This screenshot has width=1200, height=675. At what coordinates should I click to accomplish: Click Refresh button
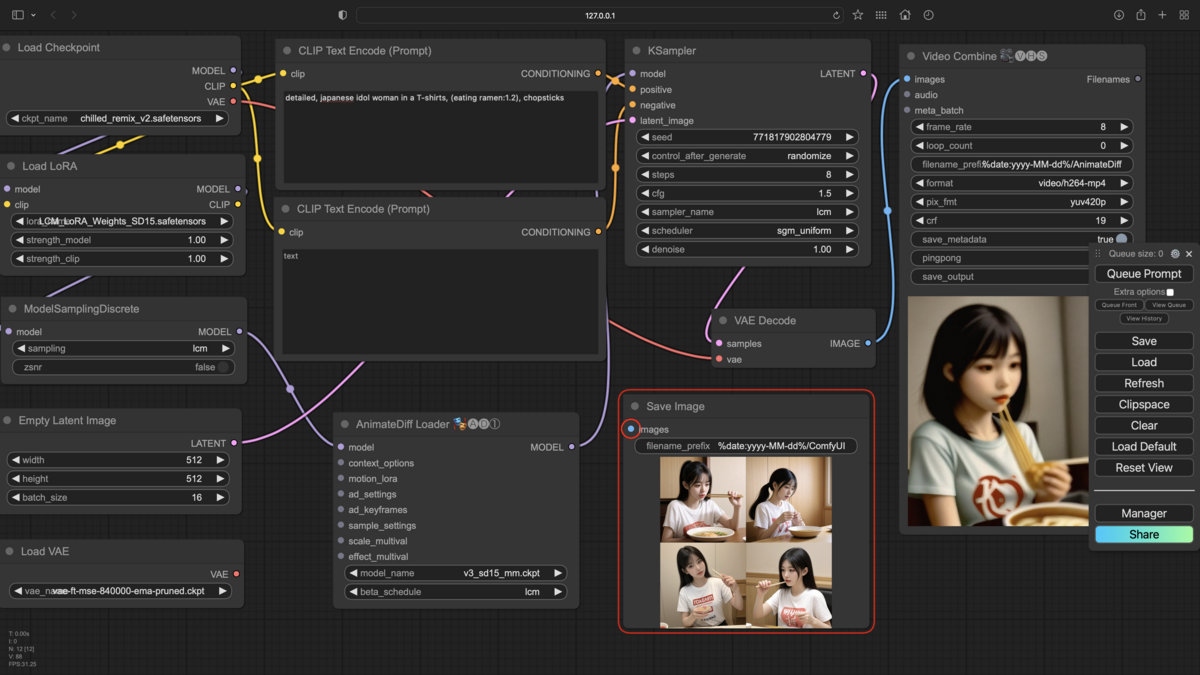tap(1144, 383)
